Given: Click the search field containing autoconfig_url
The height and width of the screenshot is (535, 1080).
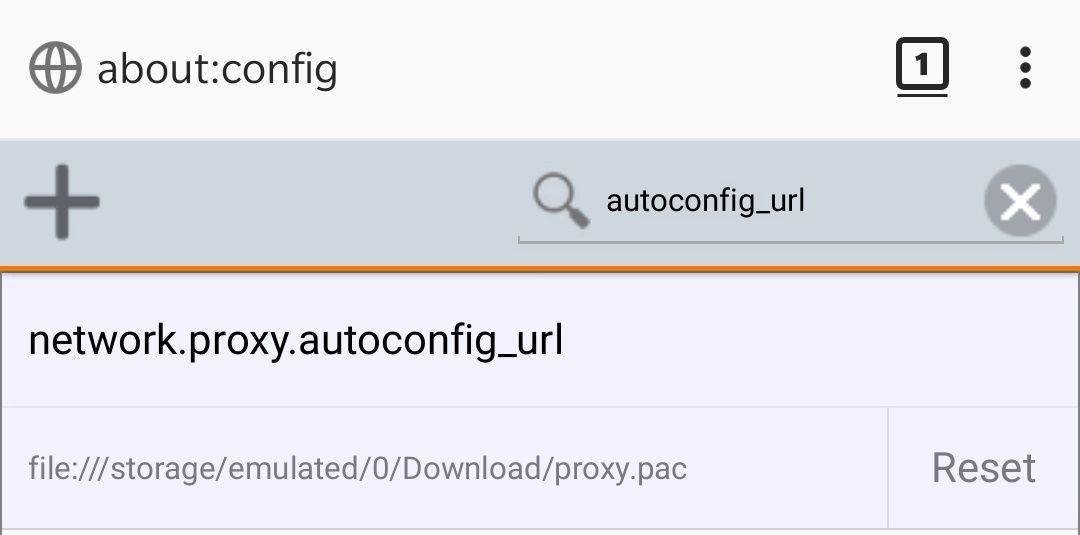Looking at the screenshot, I should coord(760,202).
